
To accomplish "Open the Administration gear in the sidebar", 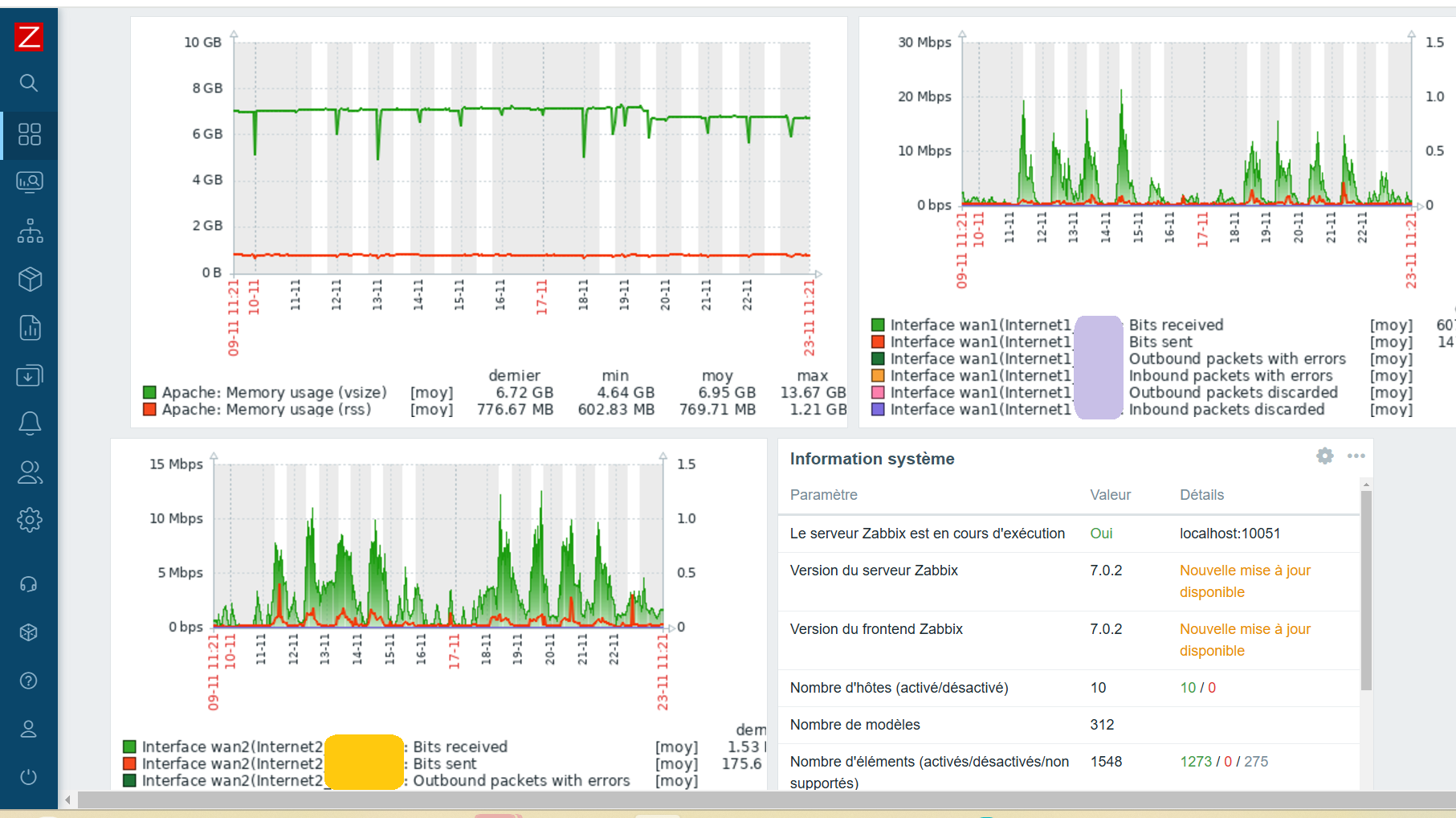I will coord(29,520).
